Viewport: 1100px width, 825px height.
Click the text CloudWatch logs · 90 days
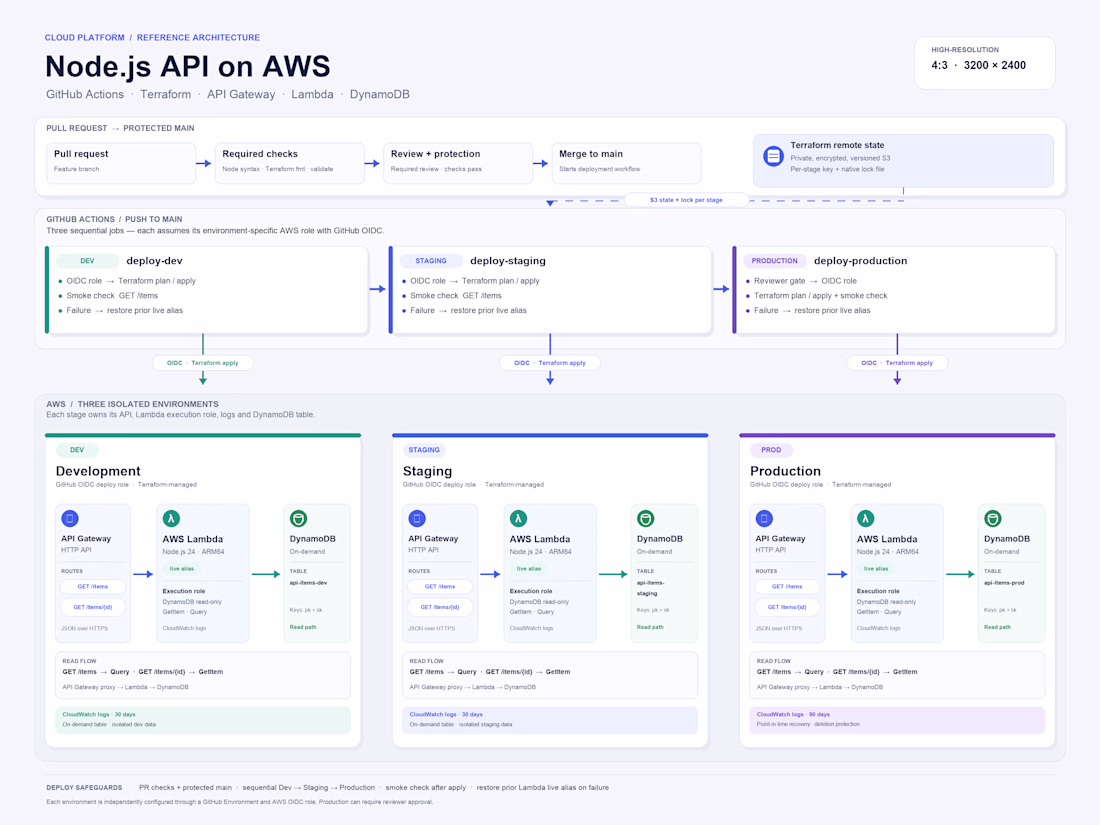(x=793, y=714)
